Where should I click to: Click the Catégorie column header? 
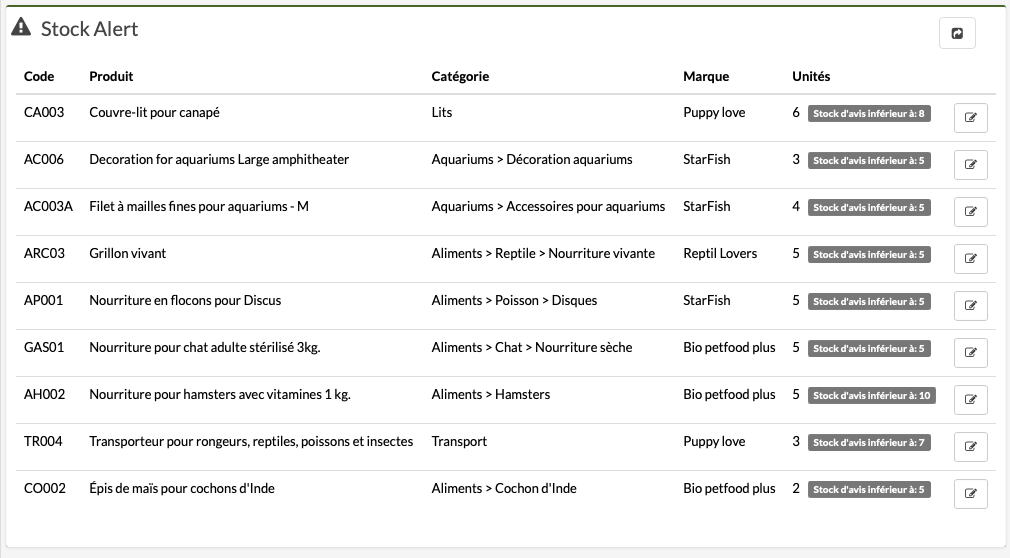460,76
